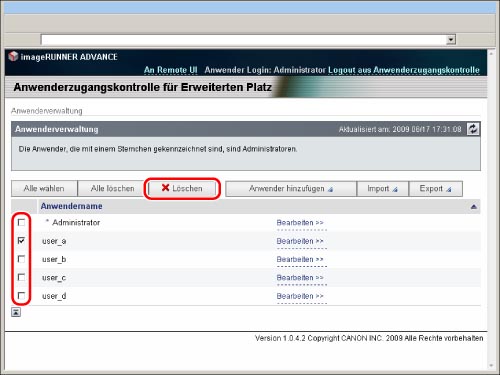Click the refresh icon beside the update timestamp
Screen dimensions: 500x375
[473, 129]
